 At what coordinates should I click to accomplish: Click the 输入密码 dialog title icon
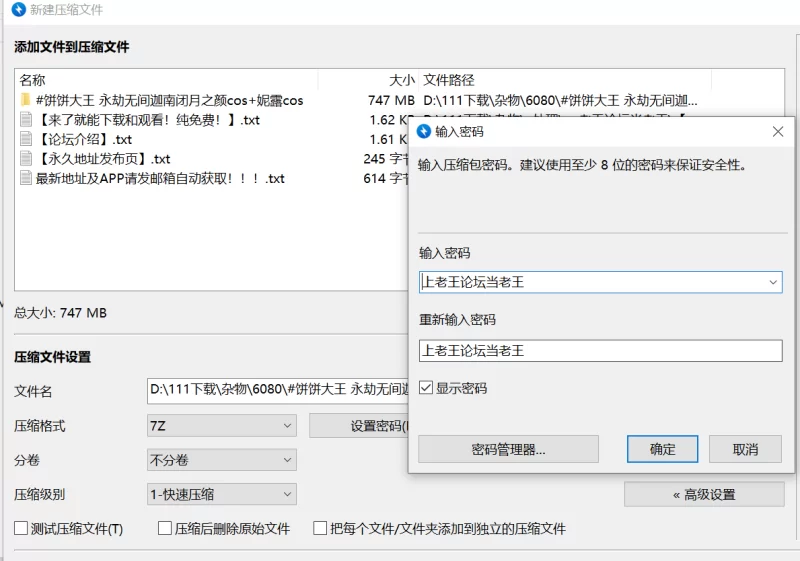tap(424, 131)
